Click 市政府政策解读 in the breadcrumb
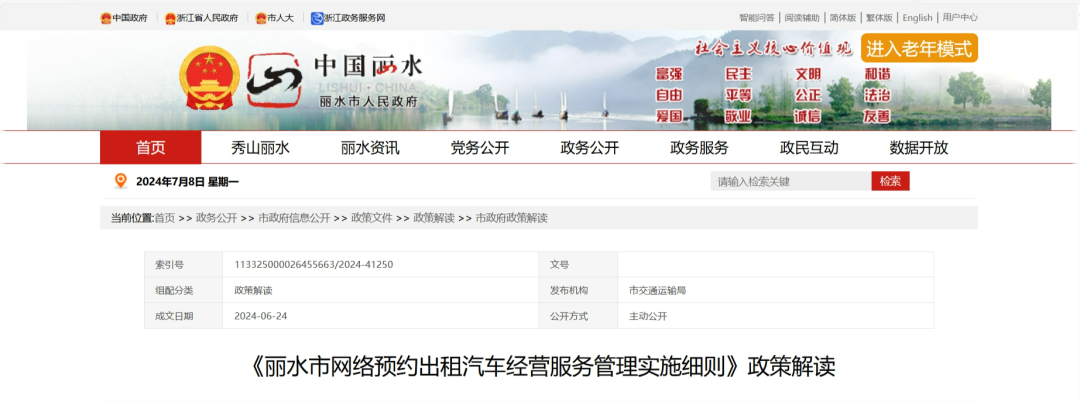The image size is (1080, 402). click(x=512, y=218)
